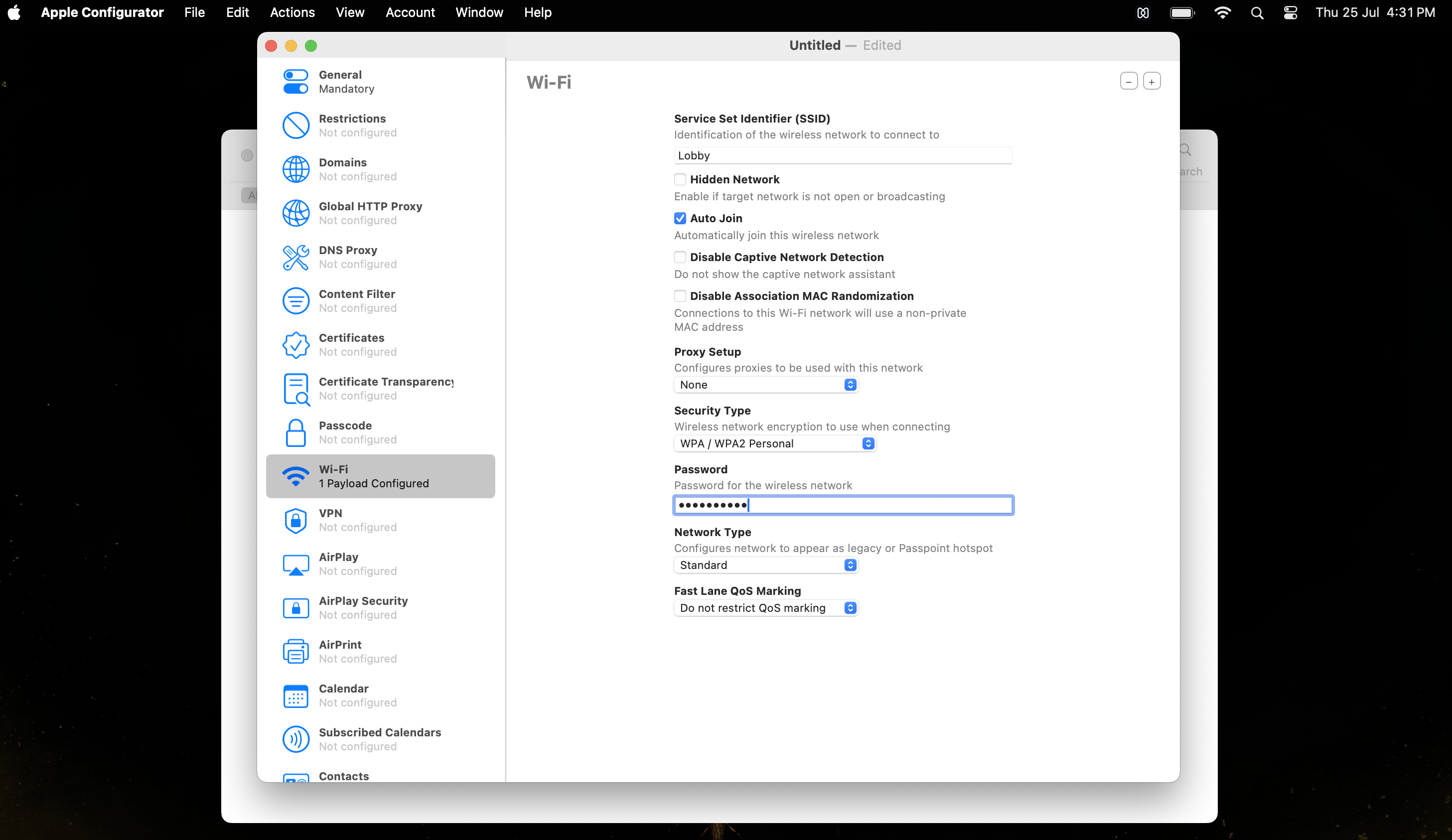Select the VPN shield icon
Screen dimensions: 1452x840
[x=295, y=520]
